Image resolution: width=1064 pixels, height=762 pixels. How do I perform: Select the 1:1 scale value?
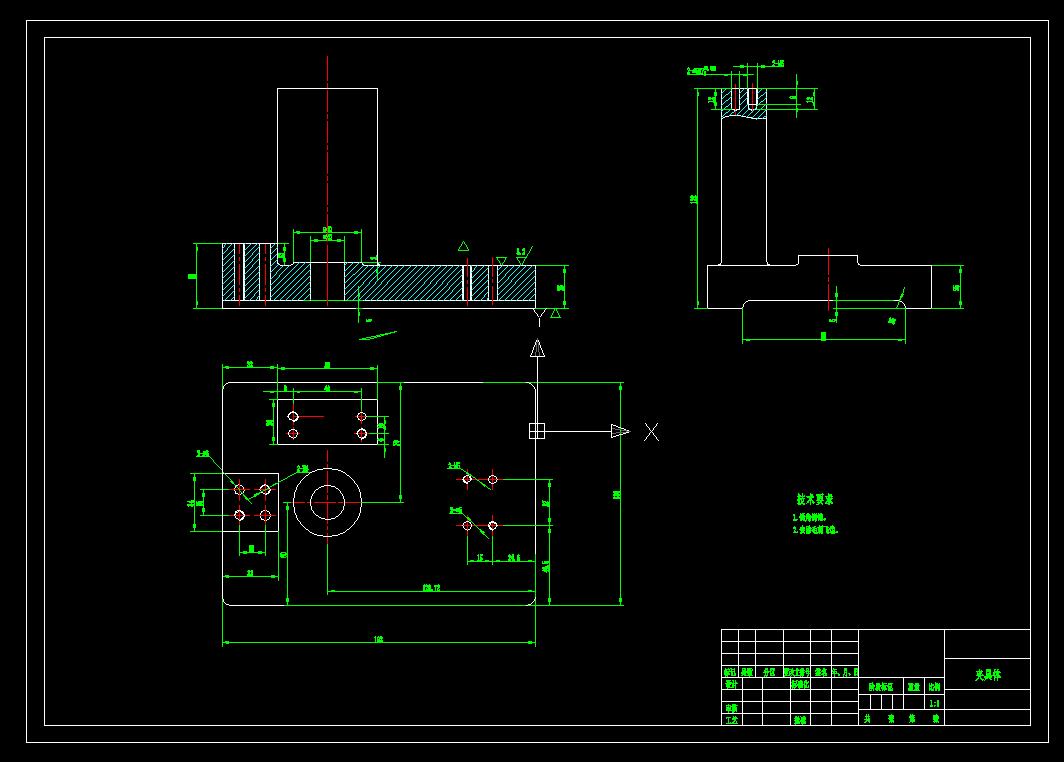point(934,704)
